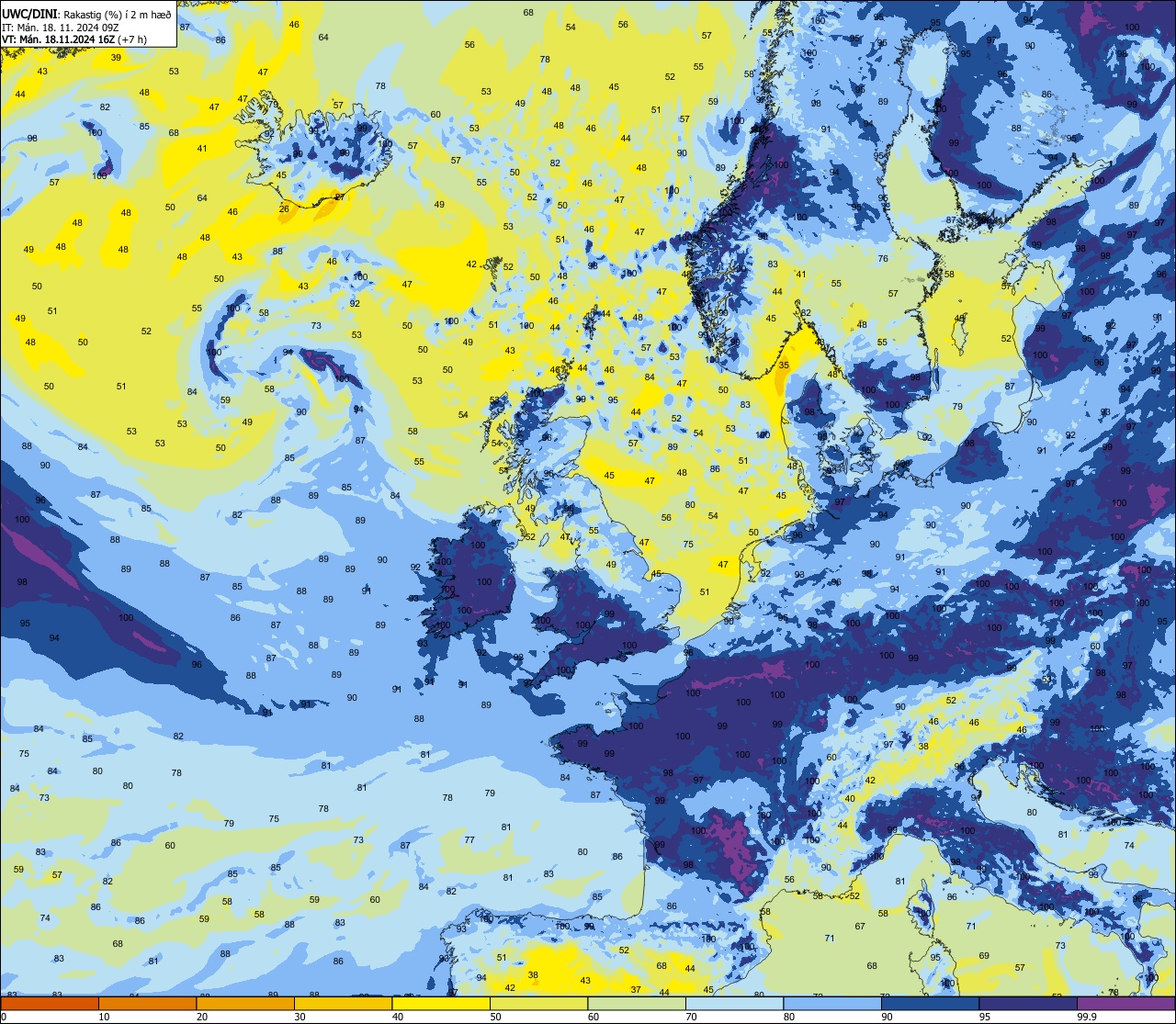Viewport: 1176px width, 1024px height.
Task: Click the "99.9" legend scale label
Action: [1087, 1017]
